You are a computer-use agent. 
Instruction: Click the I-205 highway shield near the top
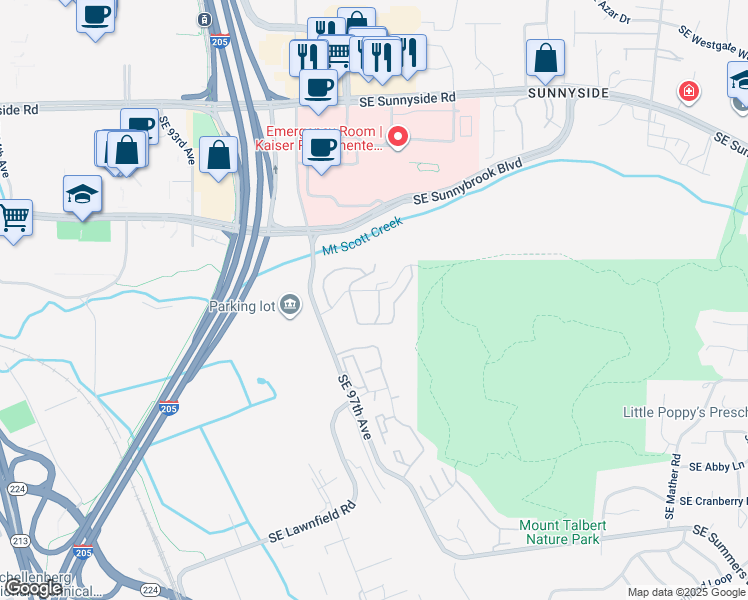pos(219,41)
